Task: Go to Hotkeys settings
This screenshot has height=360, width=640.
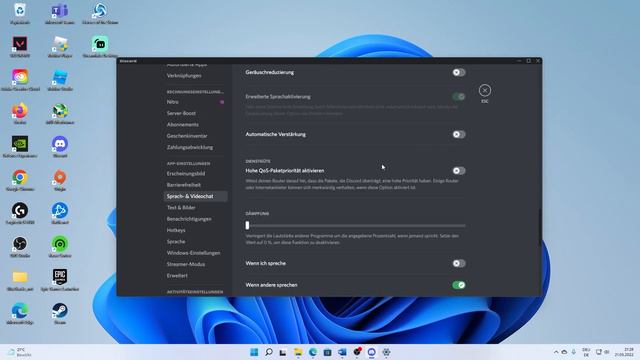Action: point(176,230)
